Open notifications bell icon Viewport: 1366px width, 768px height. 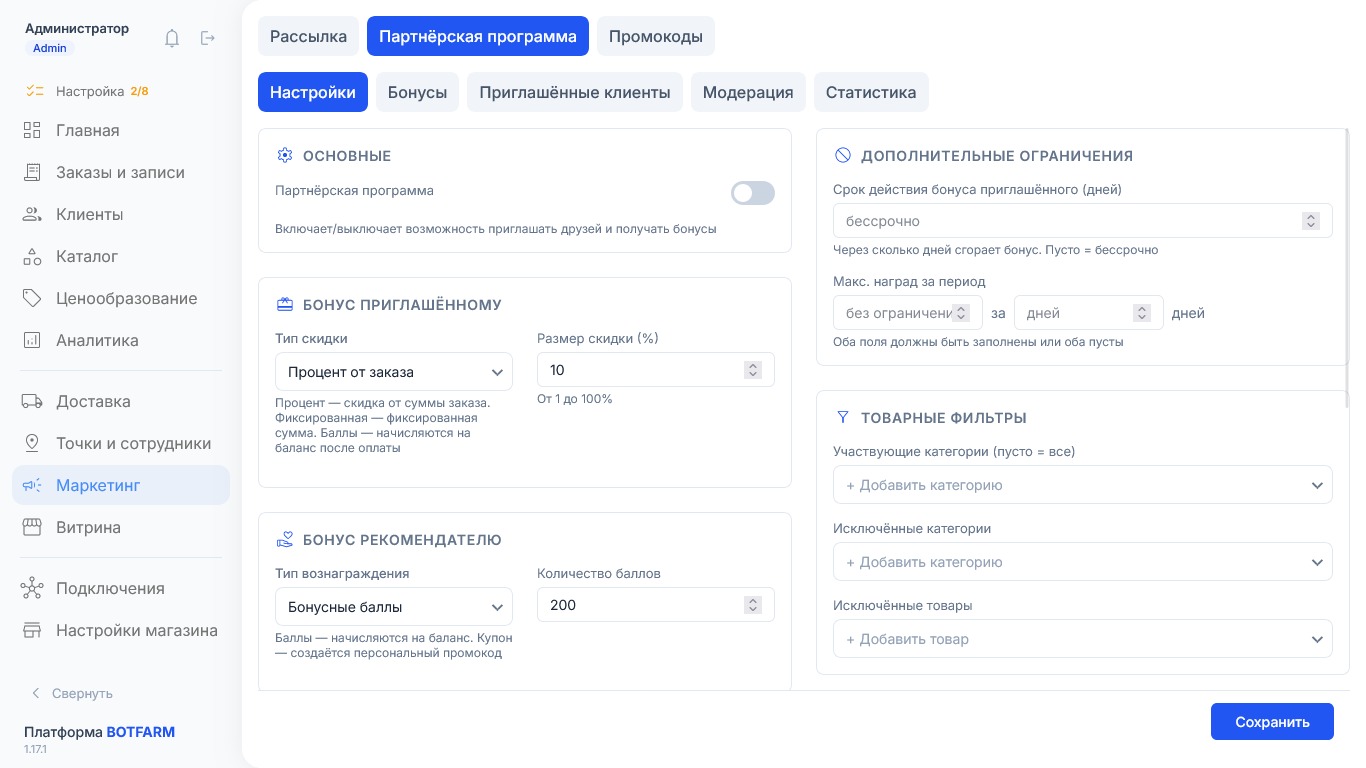coord(172,38)
